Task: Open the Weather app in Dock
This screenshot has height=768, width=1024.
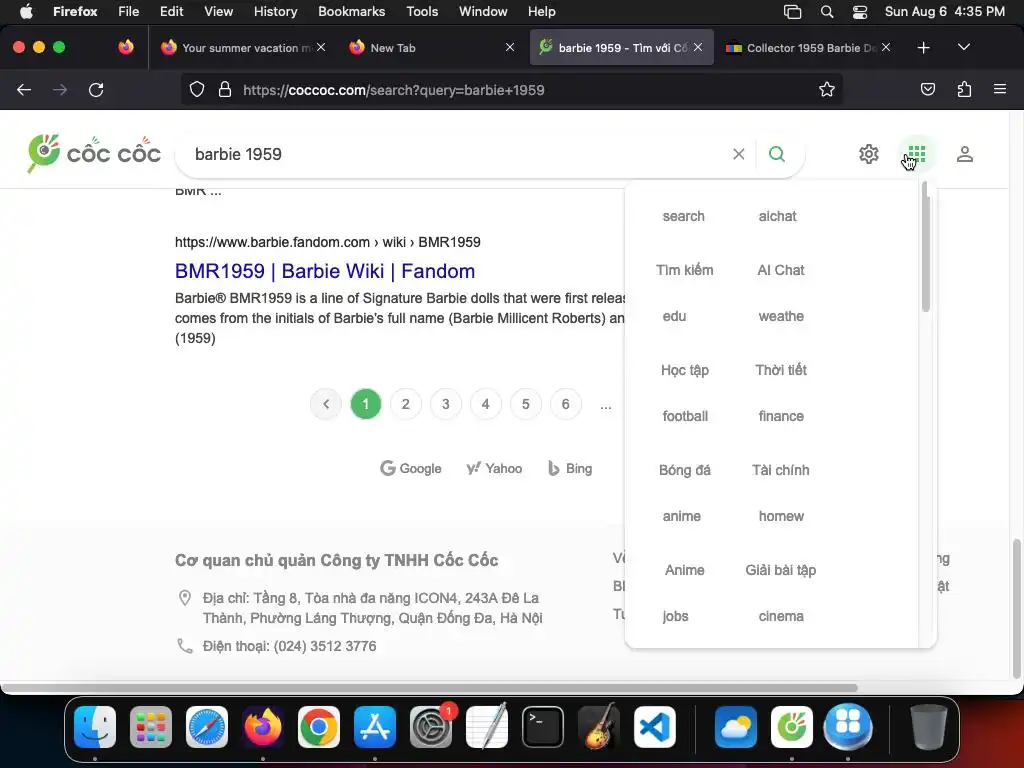Action: tap(736, 727)
